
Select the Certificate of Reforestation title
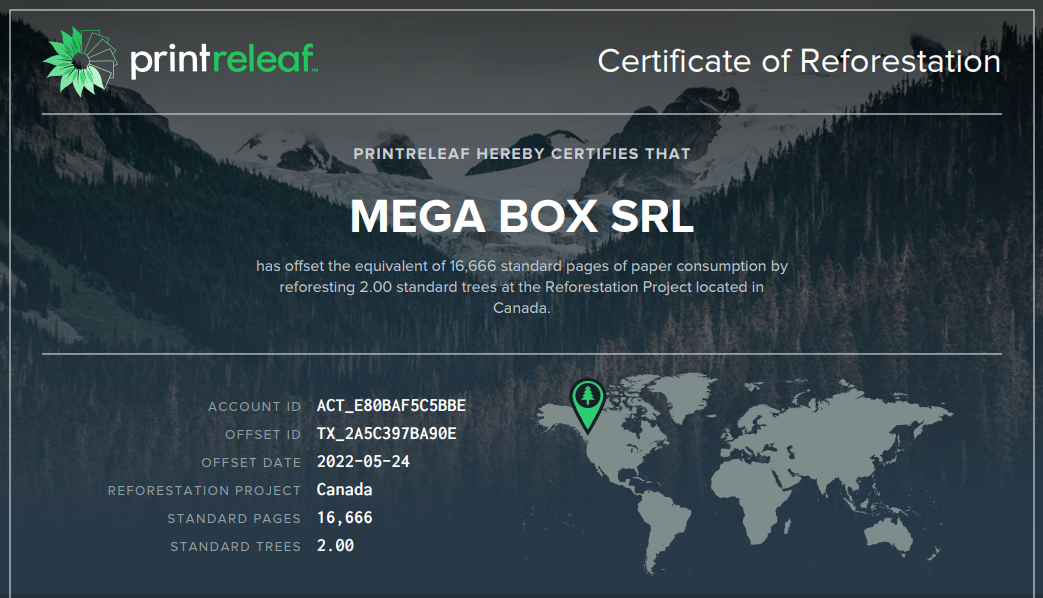click(798, 61)
